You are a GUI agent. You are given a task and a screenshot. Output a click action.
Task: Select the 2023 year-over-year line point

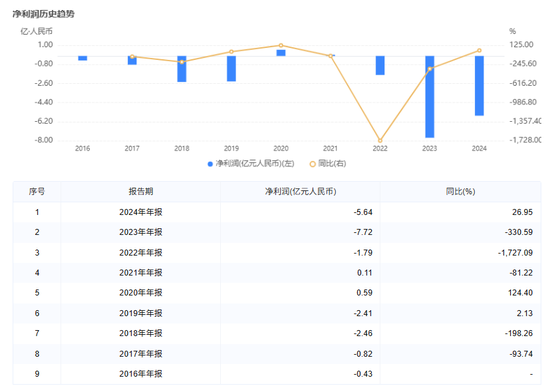430,69
